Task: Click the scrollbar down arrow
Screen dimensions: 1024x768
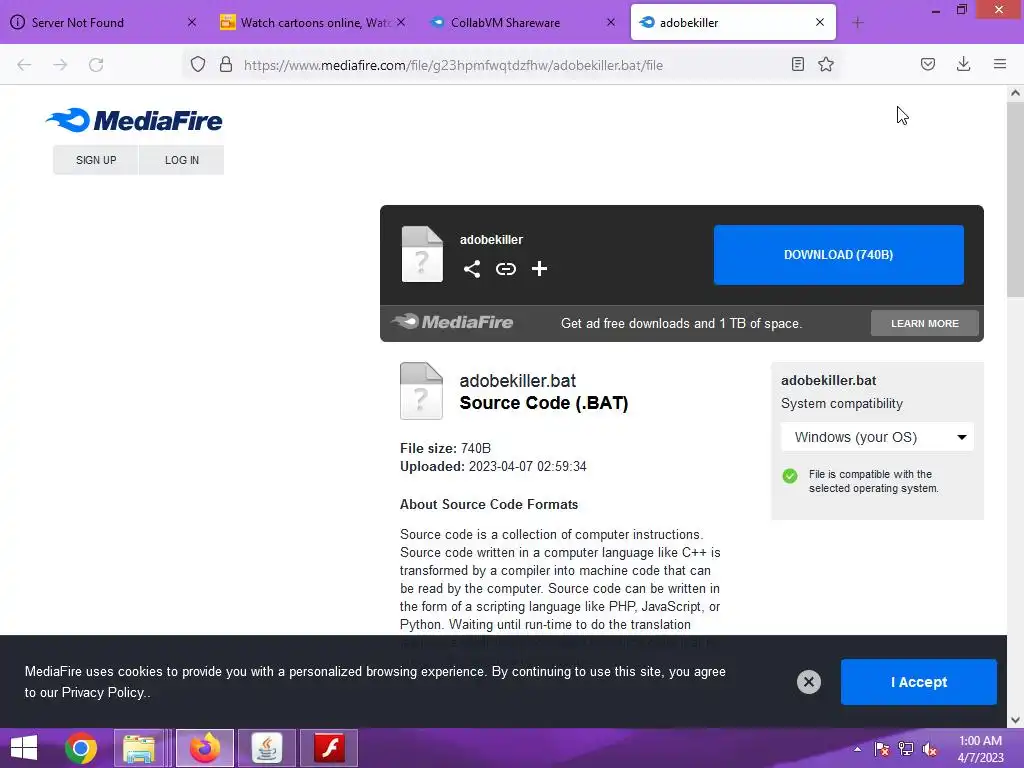Action: point(1015,720)
